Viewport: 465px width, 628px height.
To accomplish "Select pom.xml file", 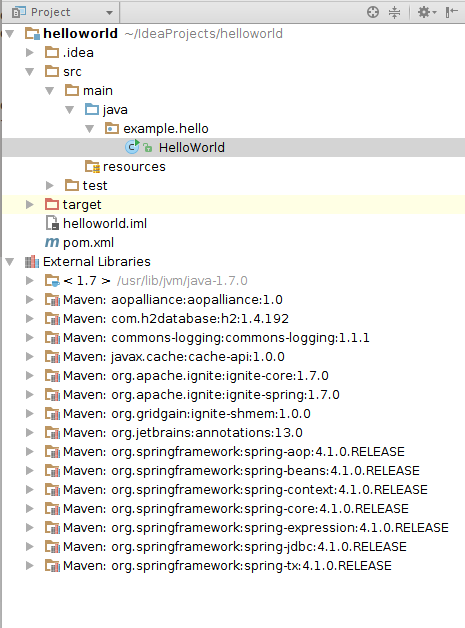I will click(x=88, y=243).
